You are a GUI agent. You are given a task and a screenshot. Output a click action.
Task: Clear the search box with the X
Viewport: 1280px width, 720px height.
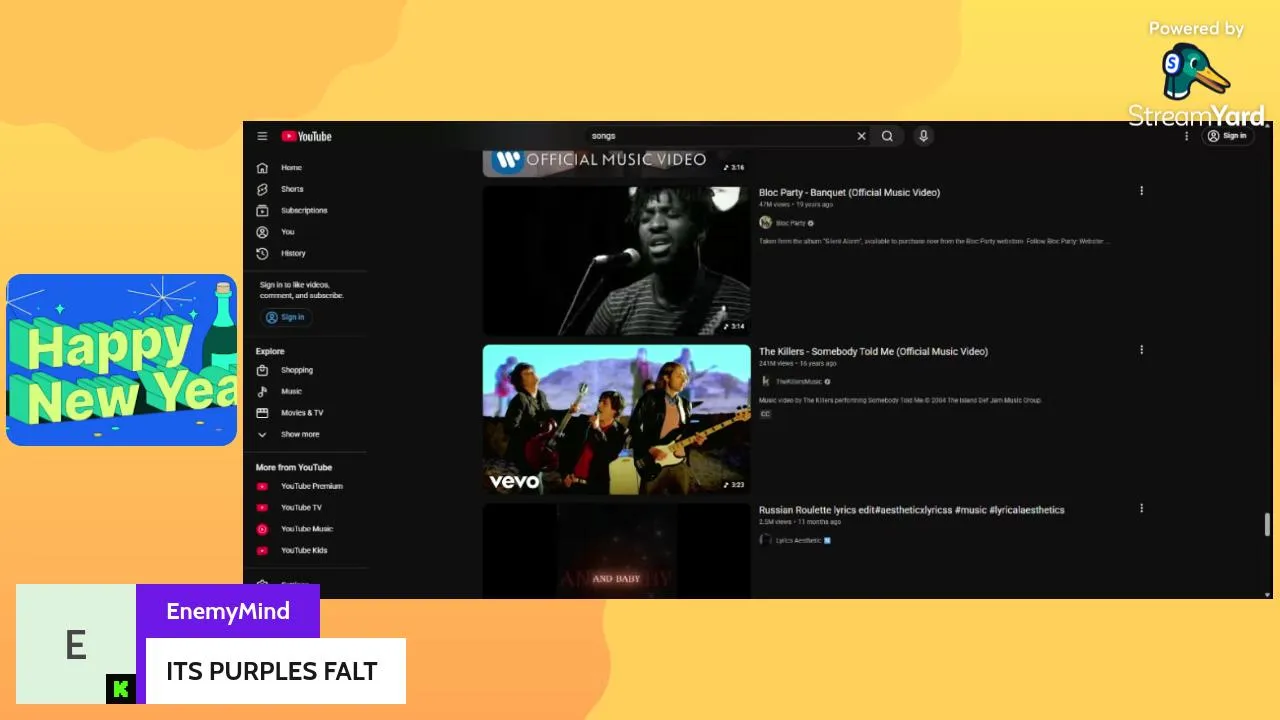tap(861, 136)
